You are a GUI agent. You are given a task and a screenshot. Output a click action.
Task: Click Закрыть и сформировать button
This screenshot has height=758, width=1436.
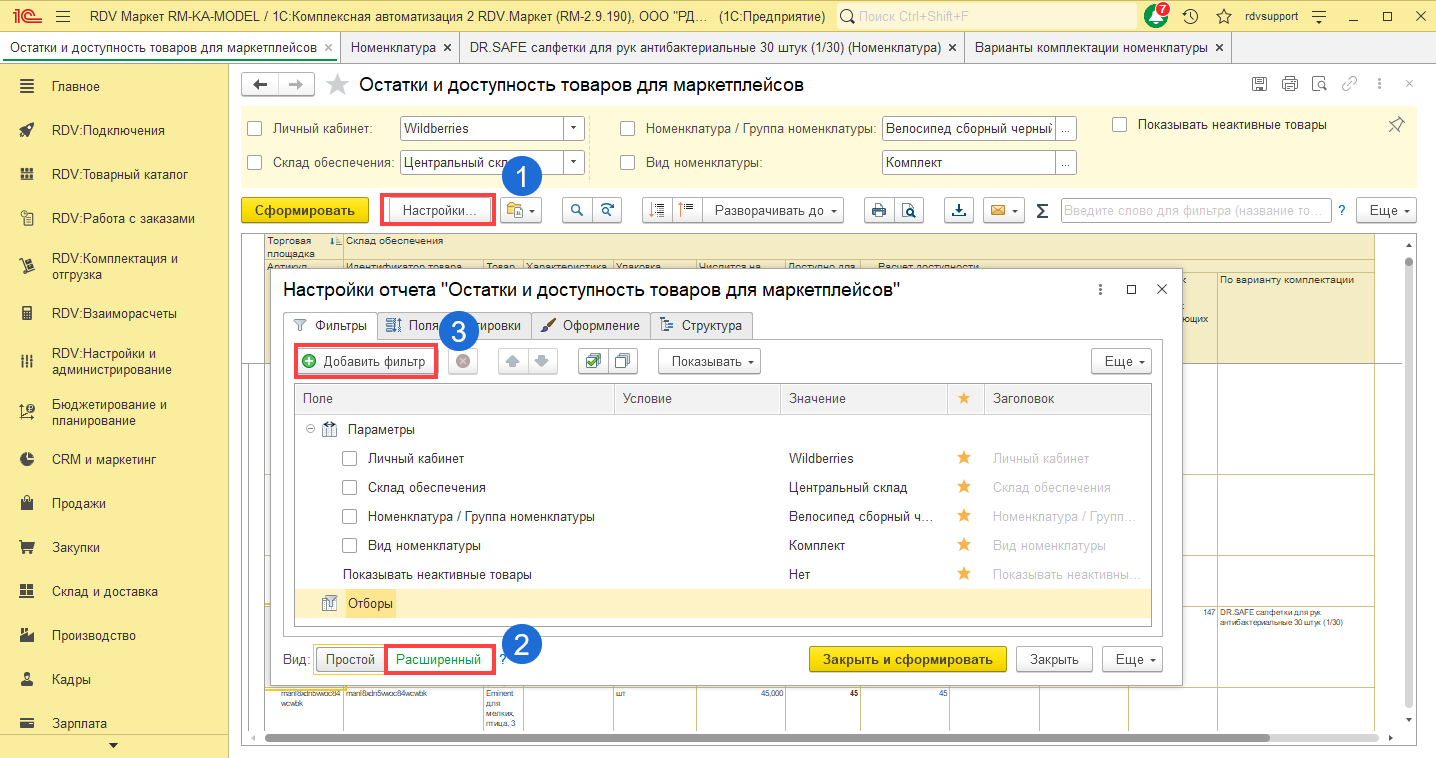pyautogui.click(x=907, y=659)
